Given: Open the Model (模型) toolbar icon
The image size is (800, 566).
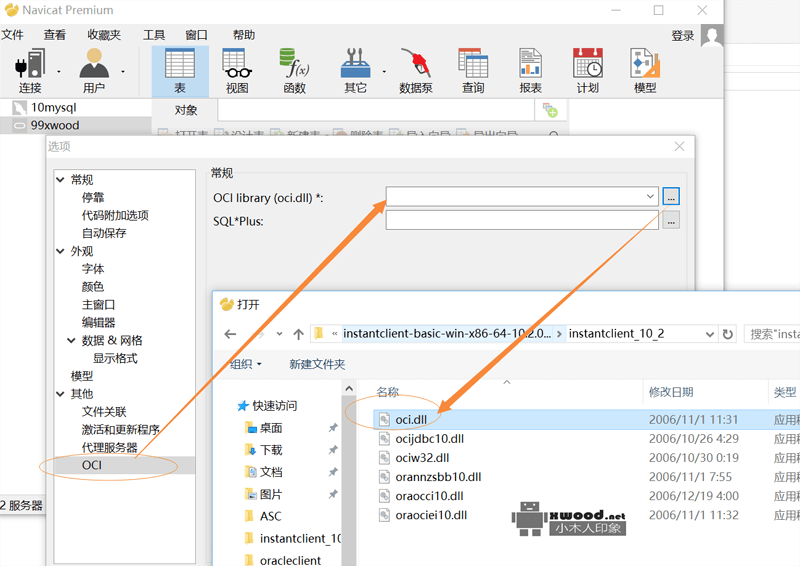Looking at the screenshot, I should coord(645,71).
